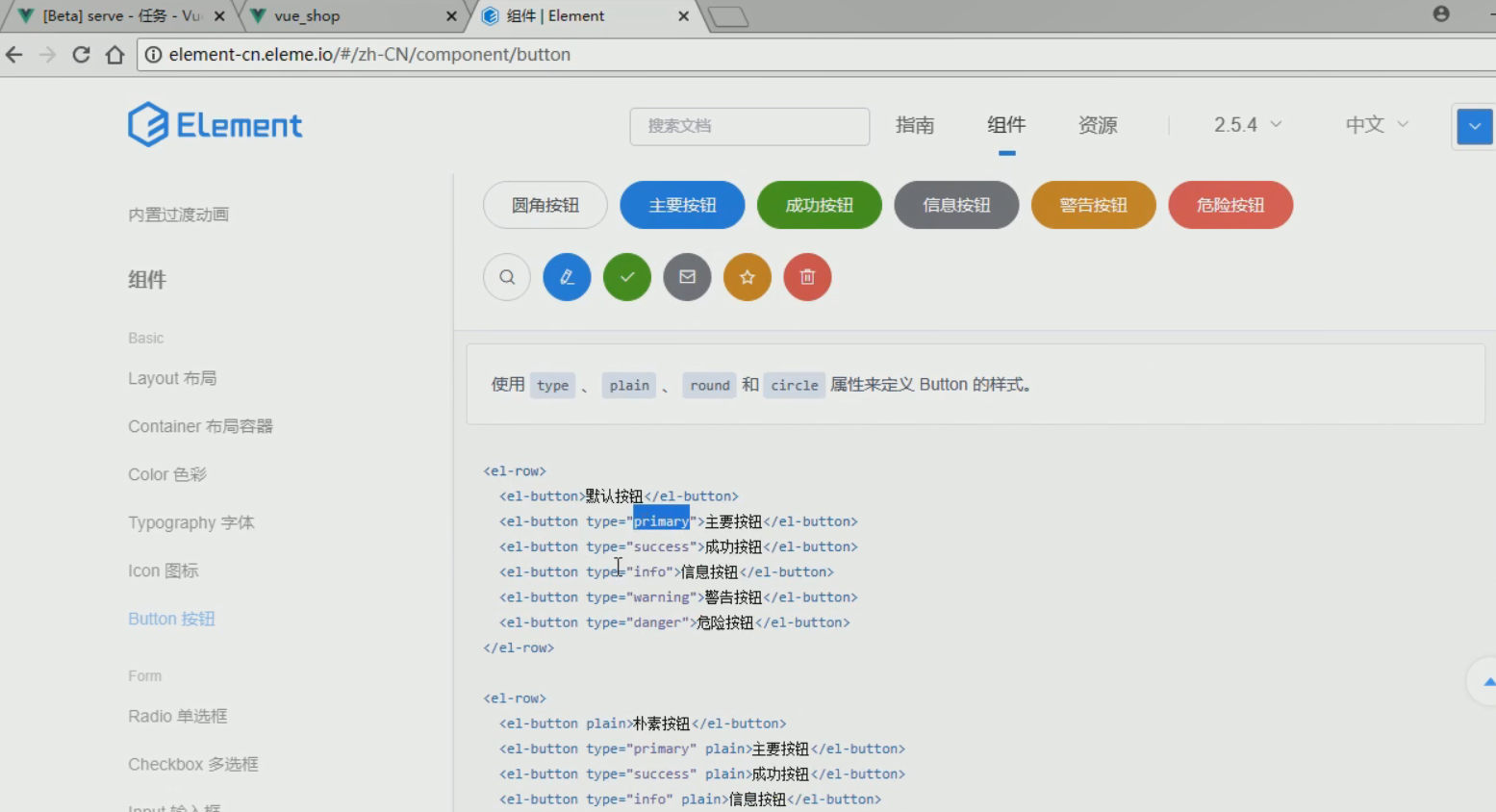Click the blue edit pencil circle button
This screenshot has width=1496, height=812.
click(x=567, y=277)
